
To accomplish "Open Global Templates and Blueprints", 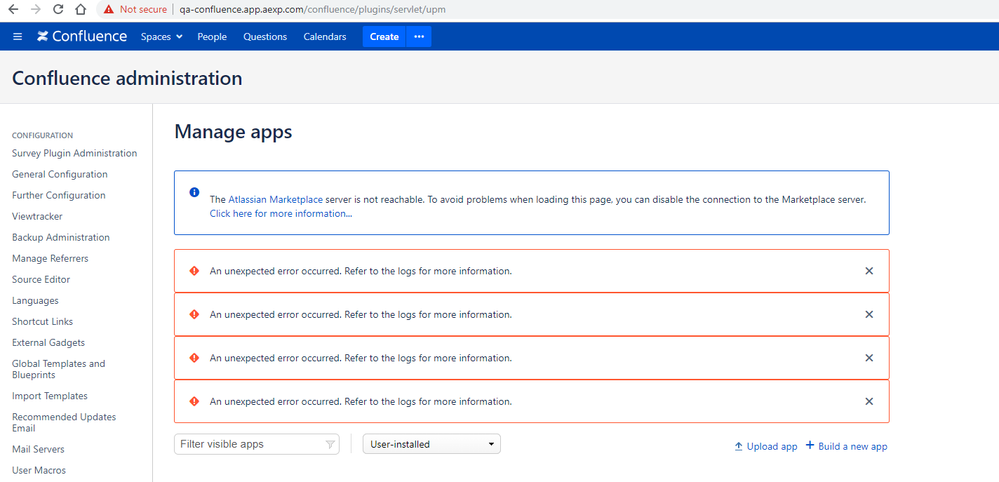I will pyautogui.click(x=59, y=369).
